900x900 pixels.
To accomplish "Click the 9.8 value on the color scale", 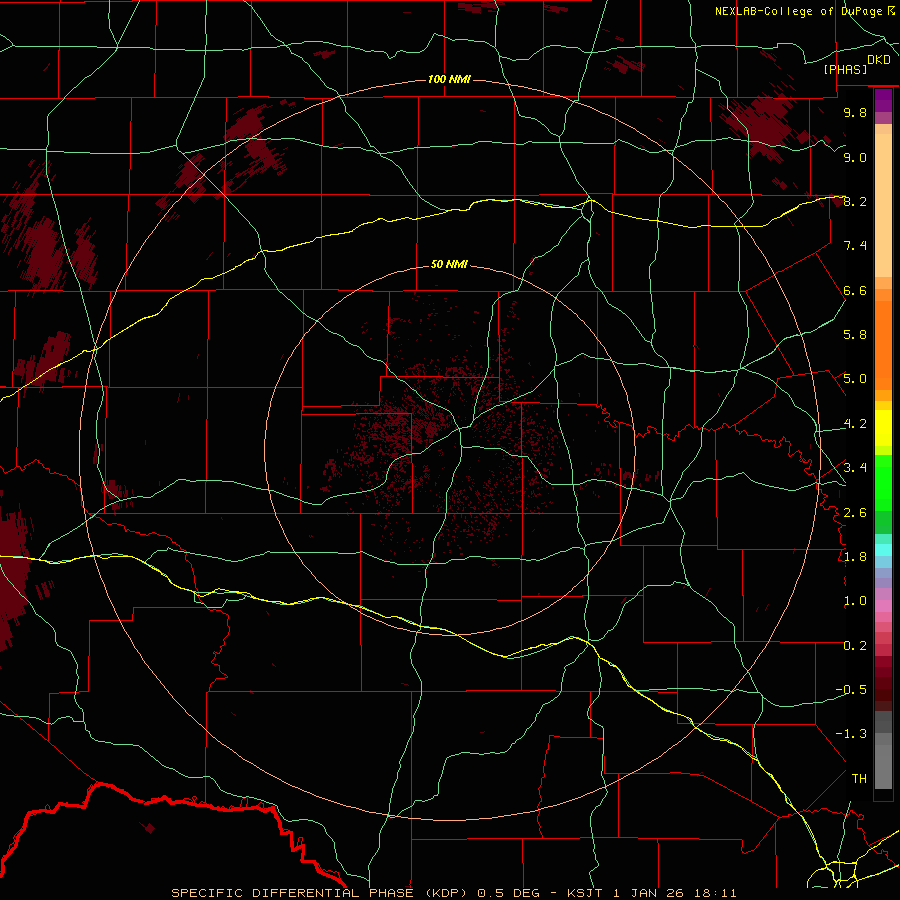I will click(855, 112).
